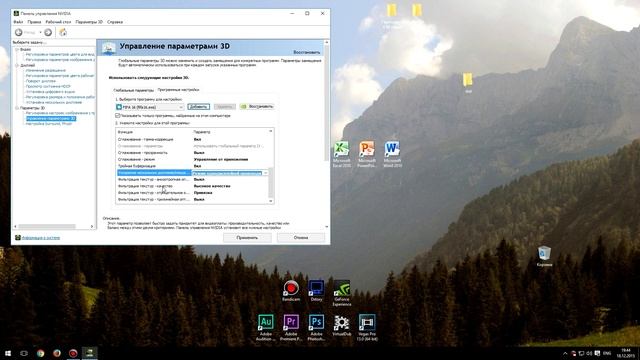
Task: Click the settings list vertical scrollbar thumb
Action: point(271,182)
